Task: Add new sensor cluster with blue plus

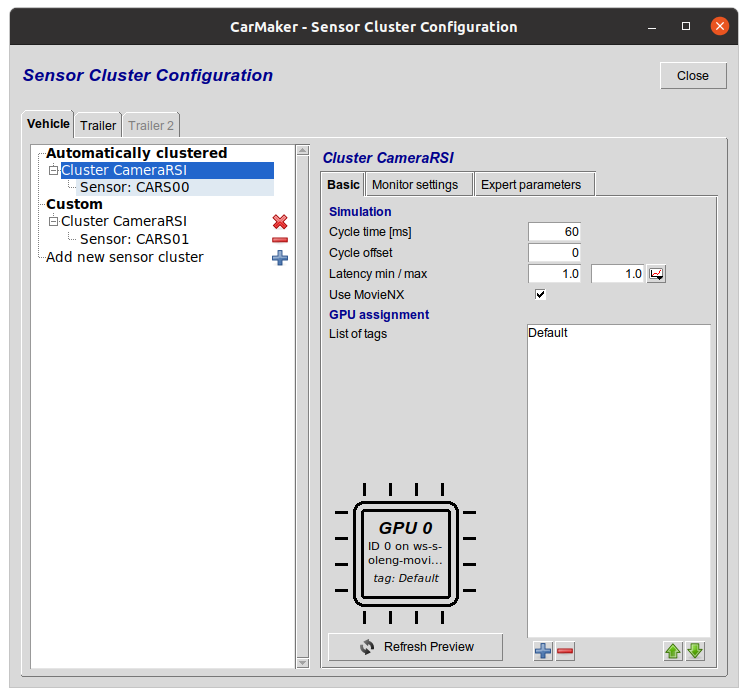Action: [x=280, y=258]
